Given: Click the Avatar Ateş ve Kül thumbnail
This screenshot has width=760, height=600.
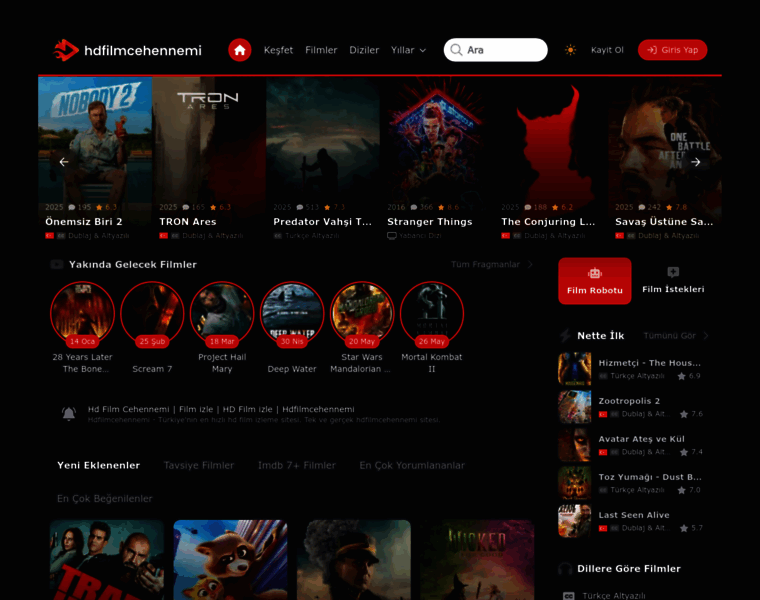Looking at the screenshot, I should [574, 445].
